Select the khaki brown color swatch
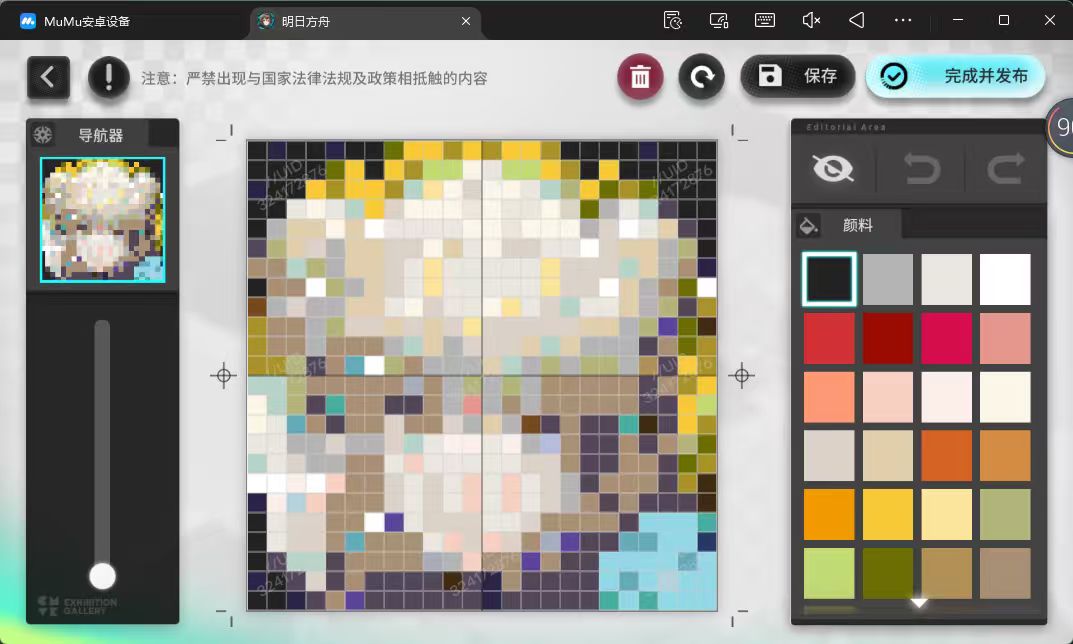Image resolution: width=1073 pixels, height=644 pixels. (x=946, y=574)
